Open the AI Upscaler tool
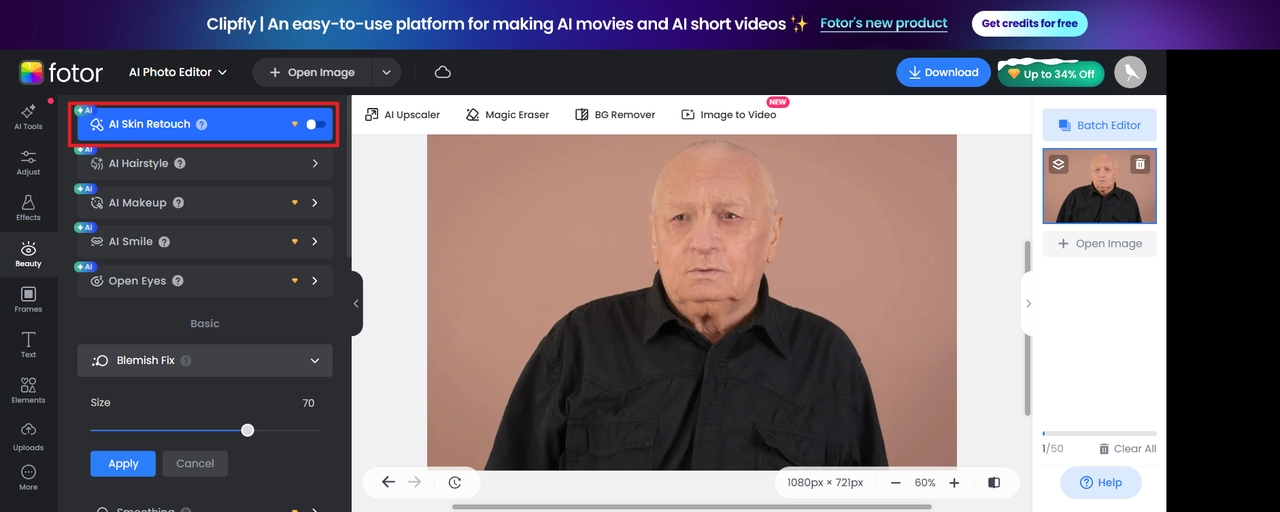This screenshot has height=512, width=1280. point(403,115)
